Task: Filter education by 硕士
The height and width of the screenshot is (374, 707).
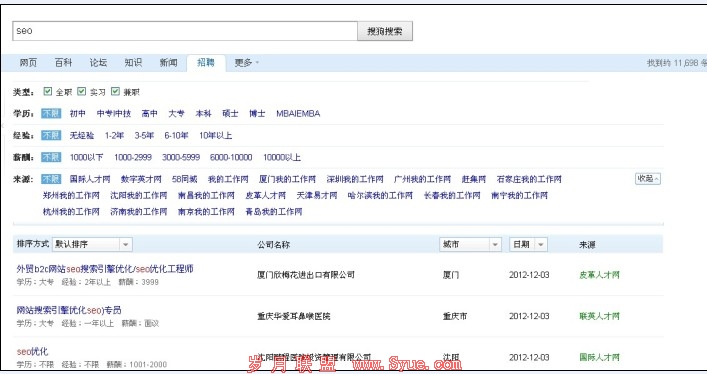Action: pyautogui.click(x=230, y=113)
